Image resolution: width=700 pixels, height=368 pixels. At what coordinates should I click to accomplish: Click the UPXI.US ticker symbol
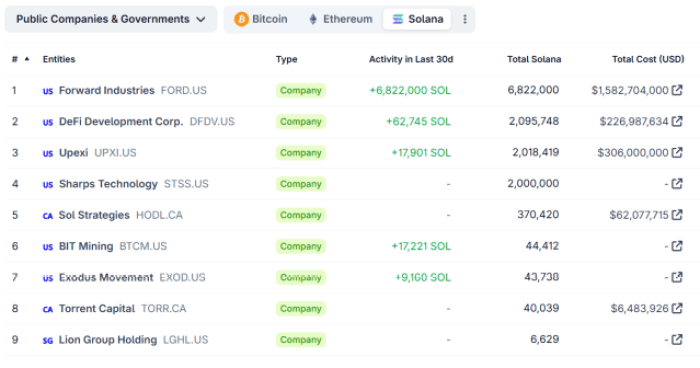coord(115,153)
